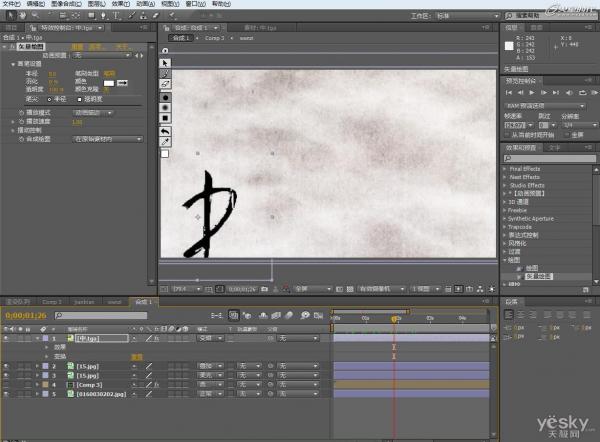This screenshot has width=600, height=442.
Task: Select the Hand tool in top toolbar
Action: pyautogui.click(x=23, y=15)
